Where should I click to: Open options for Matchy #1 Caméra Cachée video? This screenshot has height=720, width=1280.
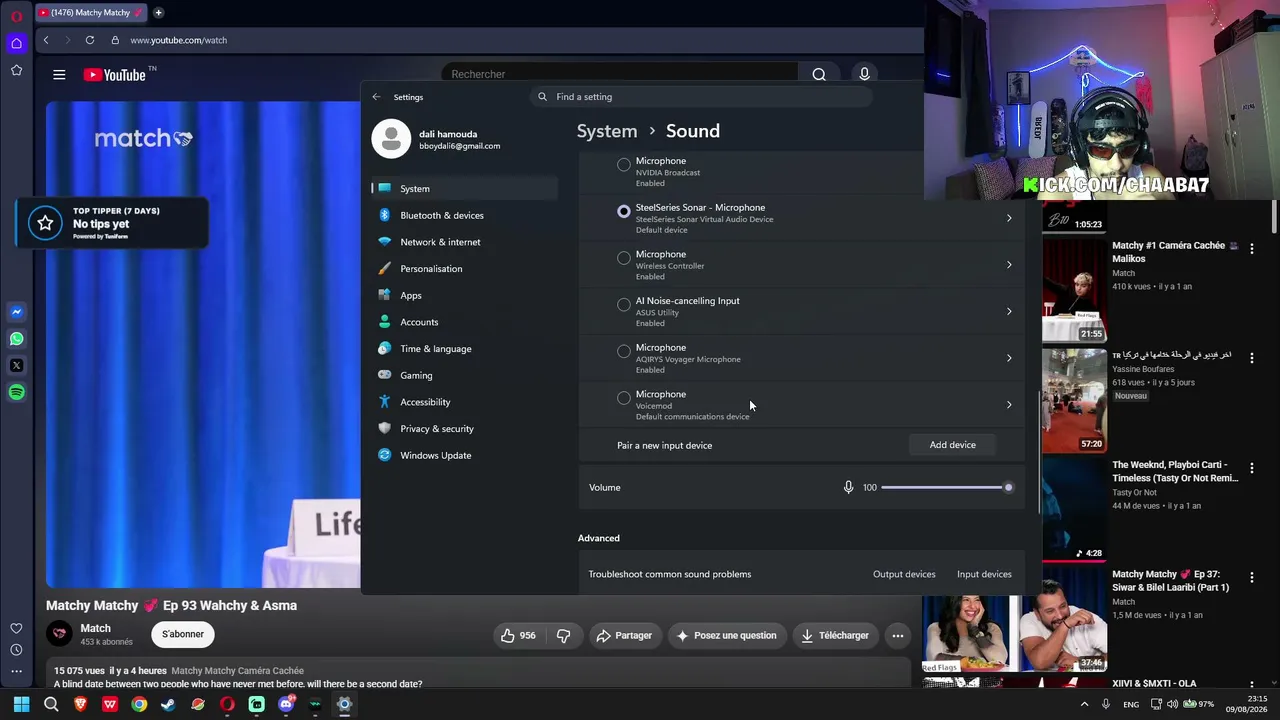click(x=1251, y=248)
